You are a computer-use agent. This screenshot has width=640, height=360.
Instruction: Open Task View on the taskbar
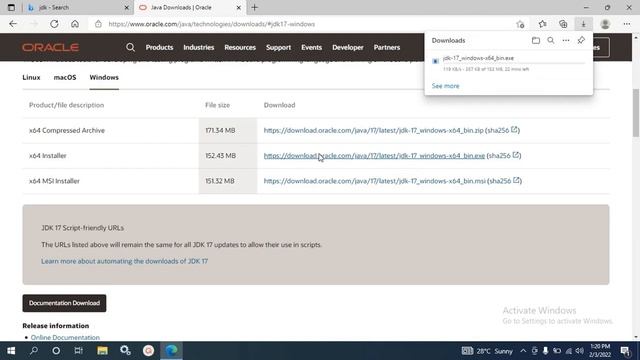pos(79,351)
